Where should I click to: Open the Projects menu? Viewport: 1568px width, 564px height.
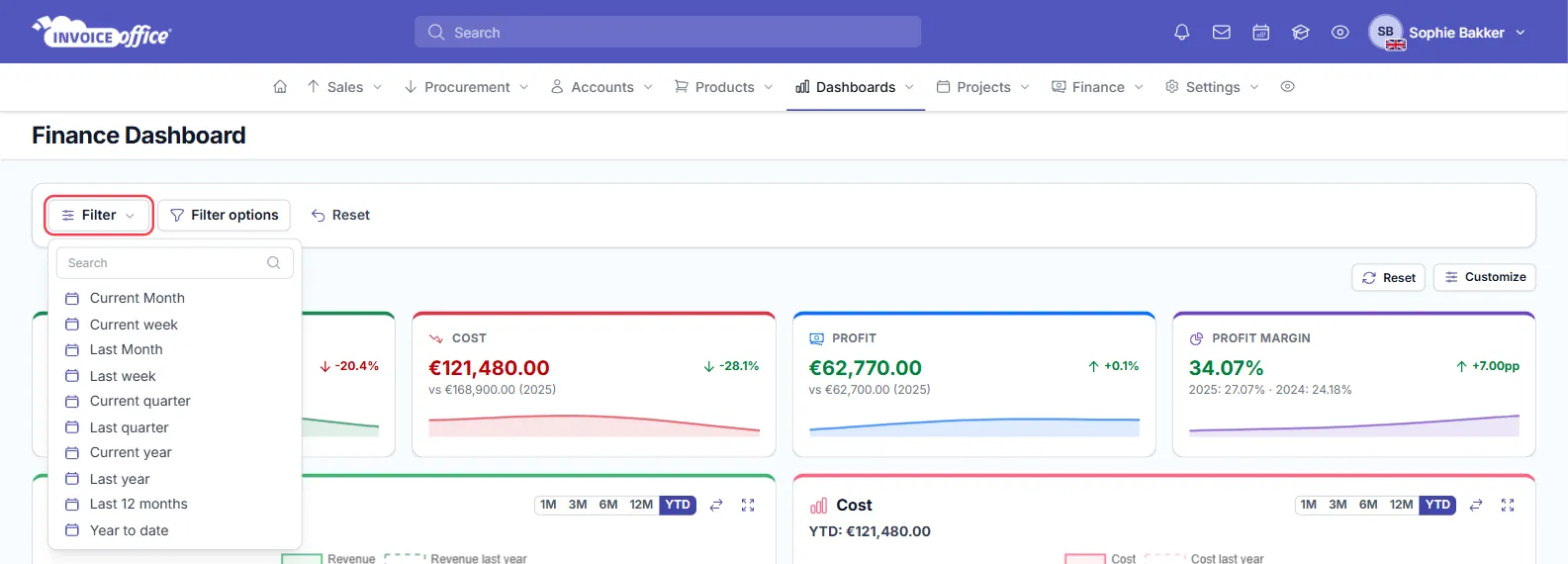click(983, 87)
